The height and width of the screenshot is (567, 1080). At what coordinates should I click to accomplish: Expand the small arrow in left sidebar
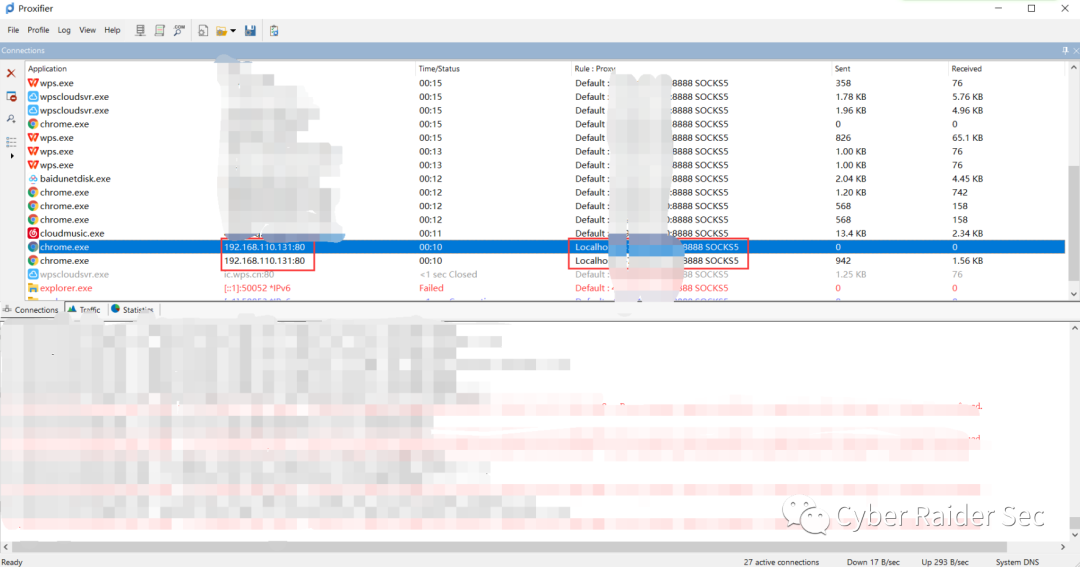12,156
